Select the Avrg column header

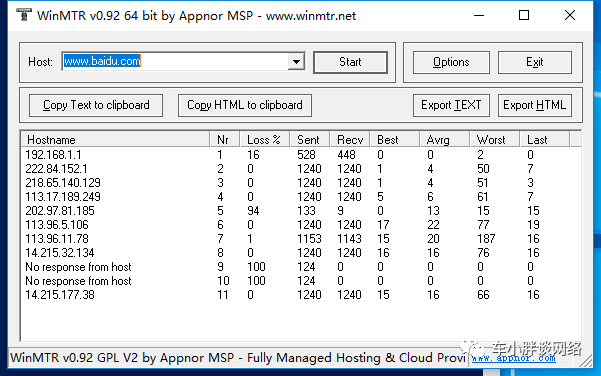(x=445, y=140)
